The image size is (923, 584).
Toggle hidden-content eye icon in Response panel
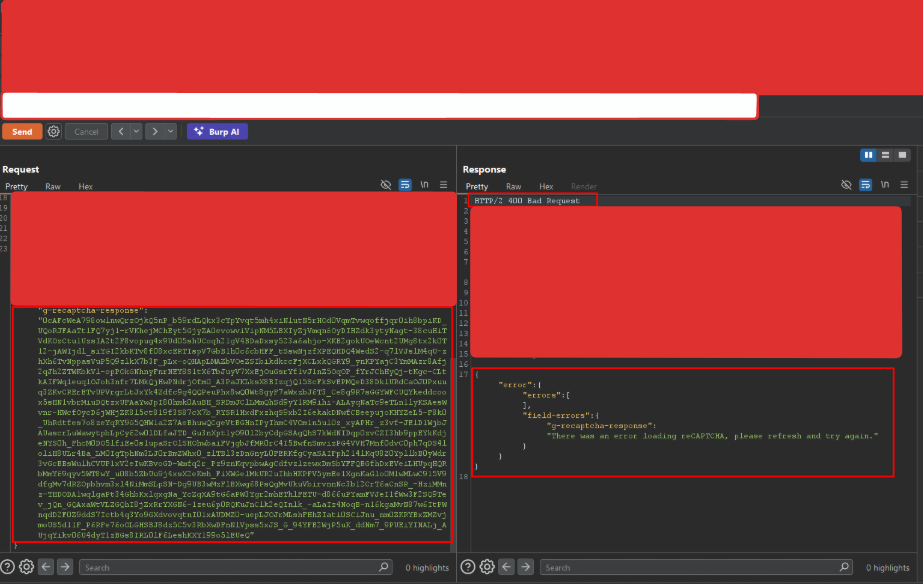pos(846,185)
